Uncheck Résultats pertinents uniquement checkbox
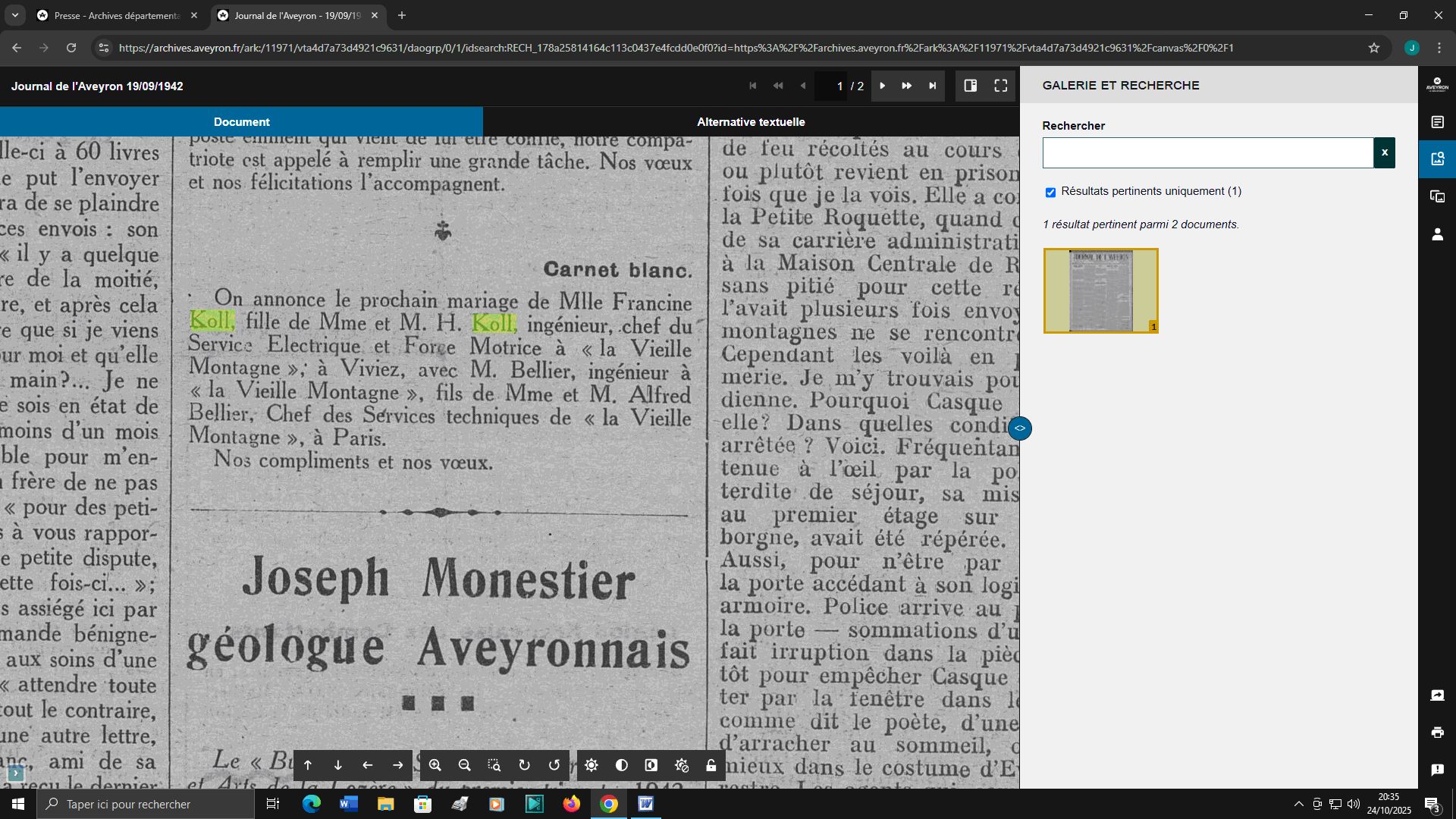1456x819 pixels. coord(1050,192)
